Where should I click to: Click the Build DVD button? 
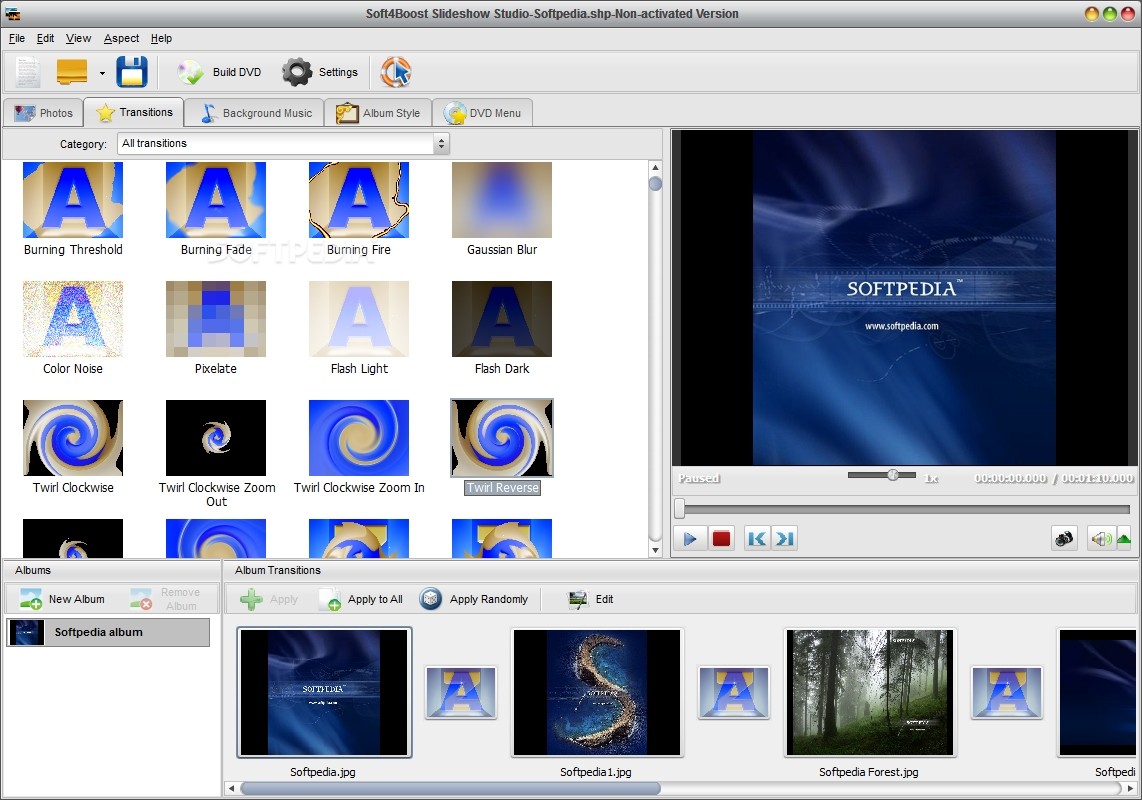click(x=219, y=72)
